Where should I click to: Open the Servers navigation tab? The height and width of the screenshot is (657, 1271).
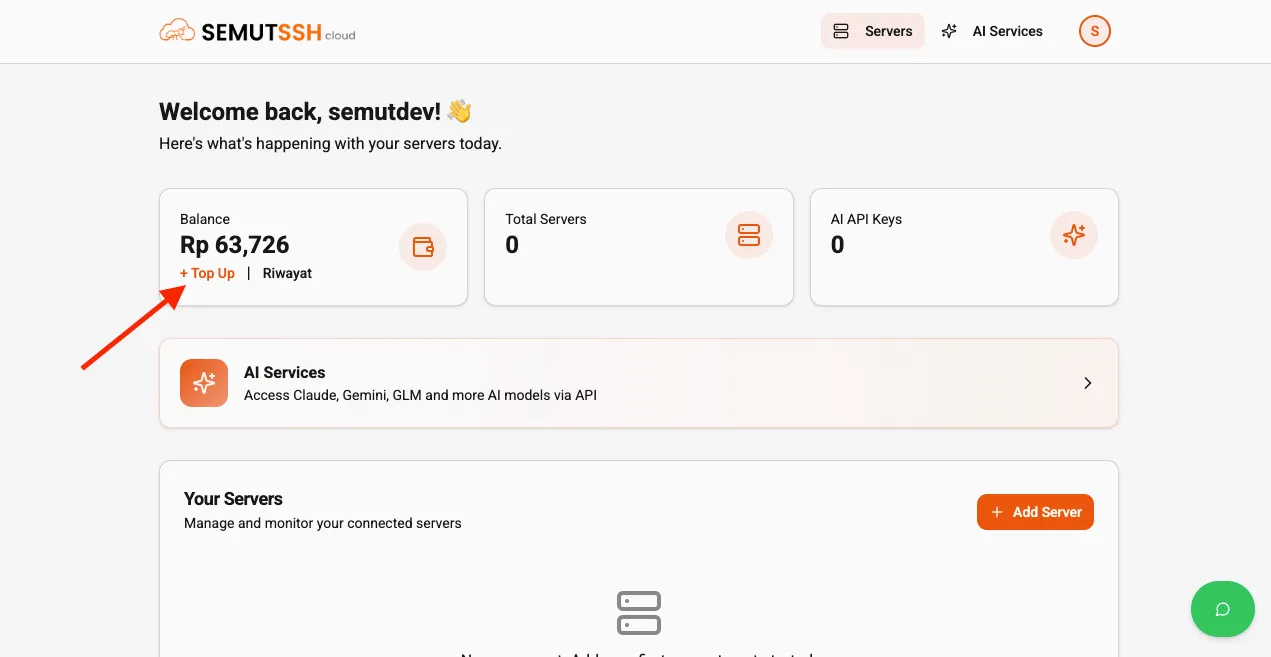point(872,31)
